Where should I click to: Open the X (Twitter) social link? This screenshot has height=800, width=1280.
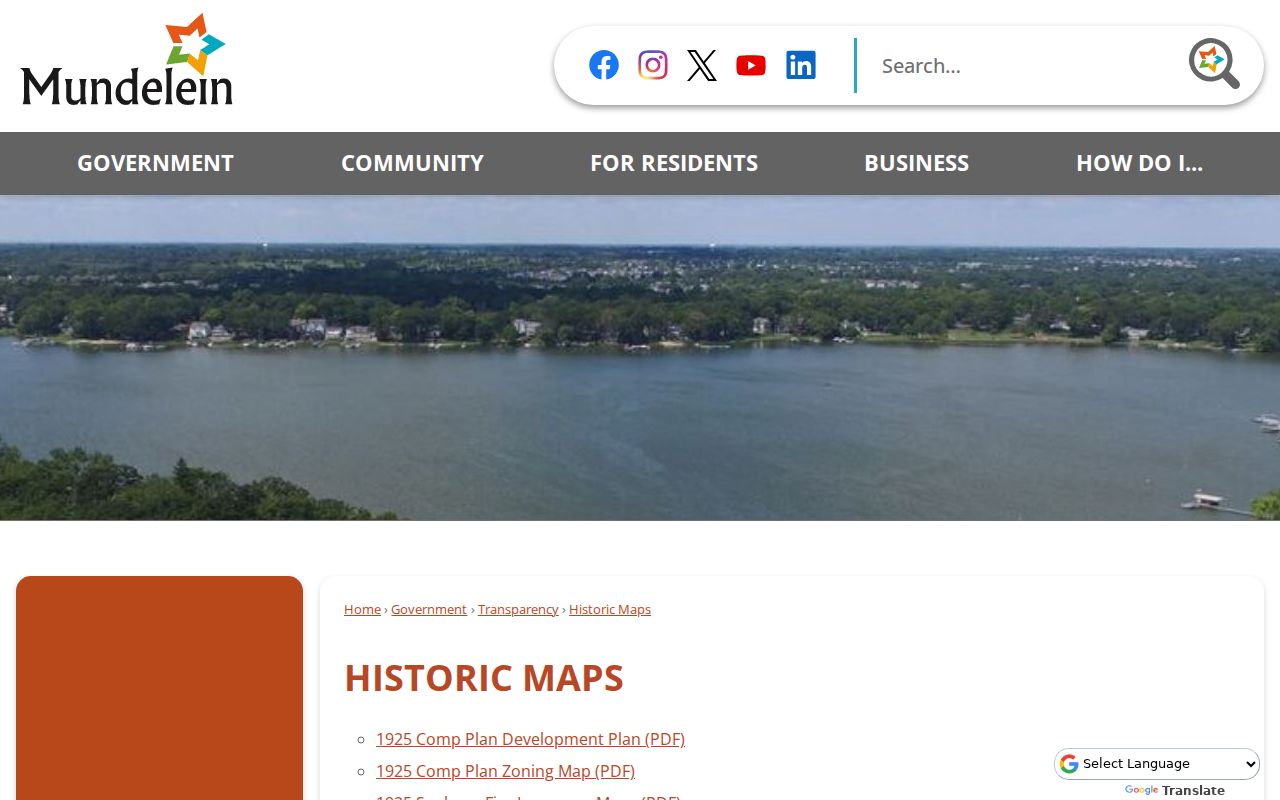pos(702,65)
